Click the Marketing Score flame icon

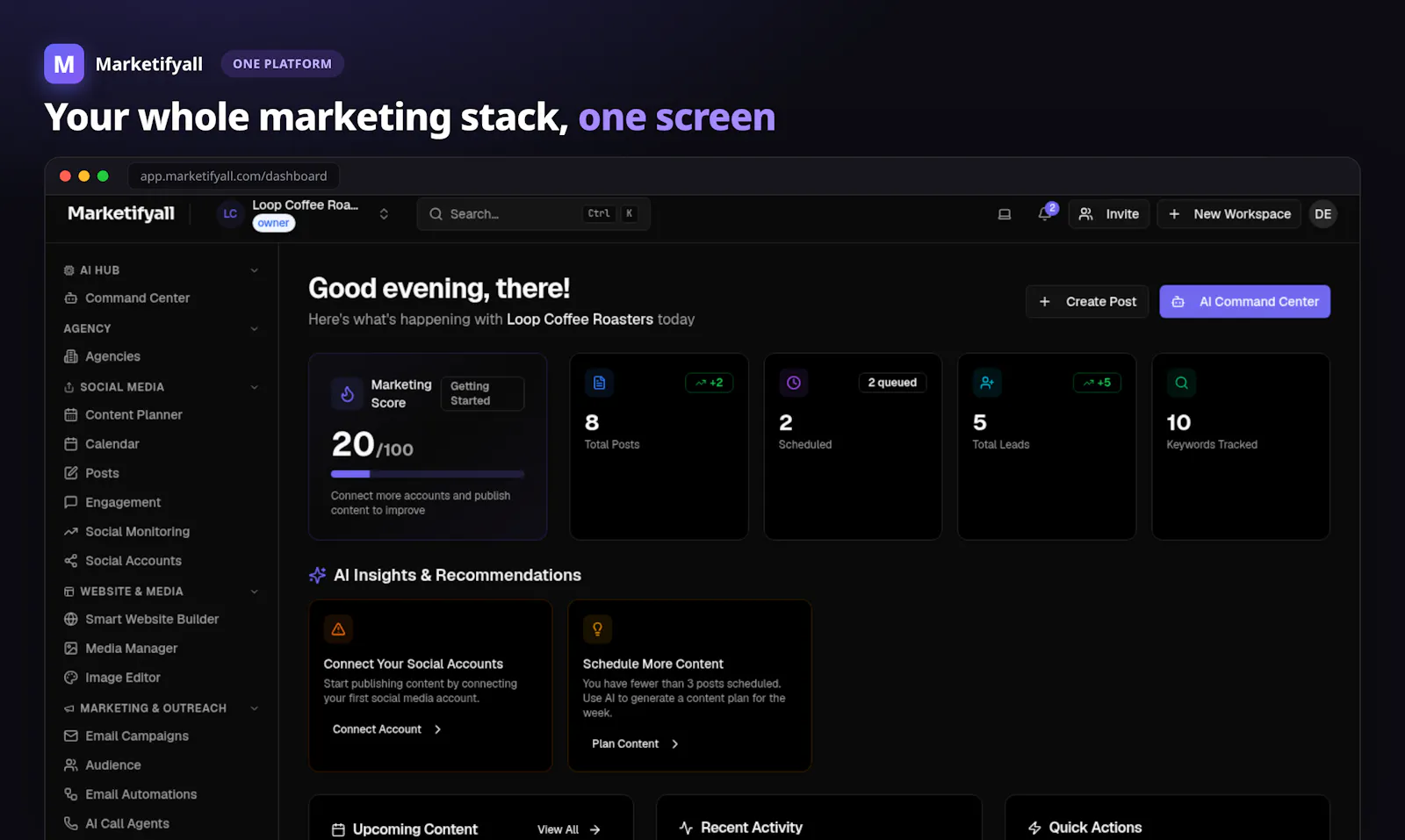tap(347, 394)
